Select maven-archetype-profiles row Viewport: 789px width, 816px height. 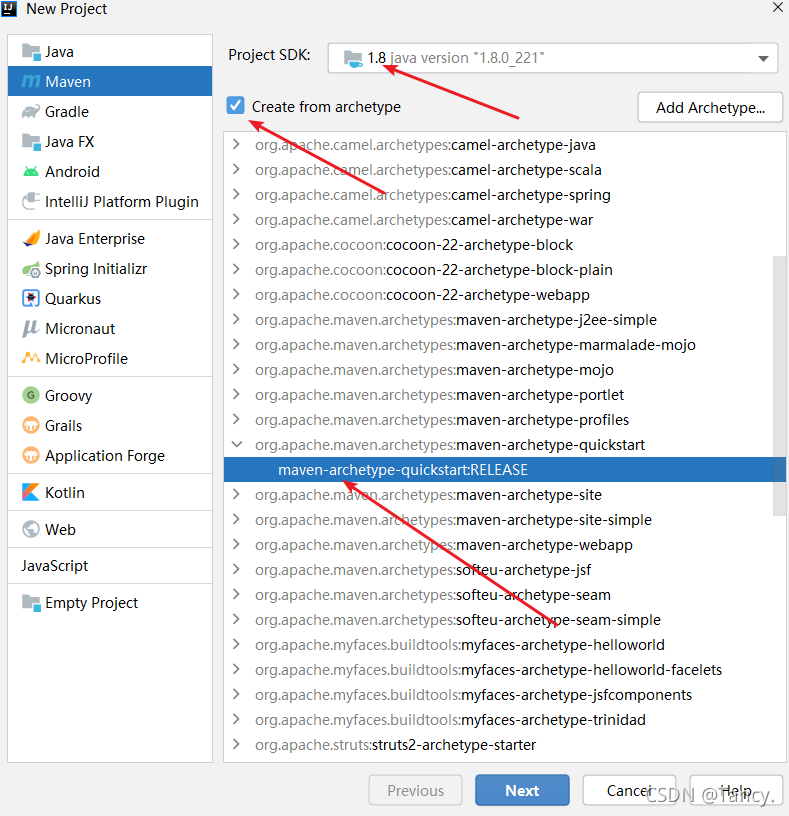504,419
